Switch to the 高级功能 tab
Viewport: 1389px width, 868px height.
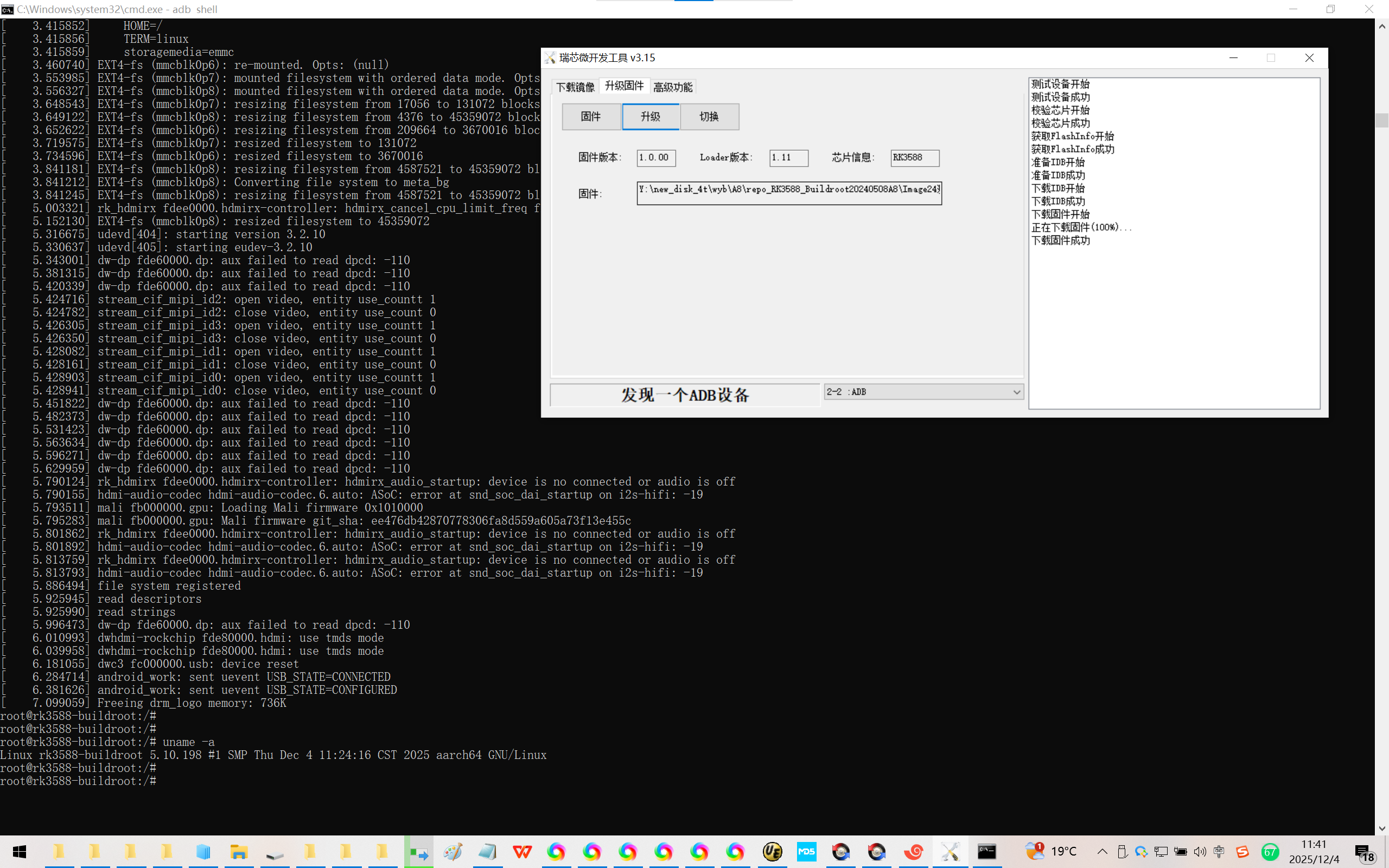coord(673,86)
